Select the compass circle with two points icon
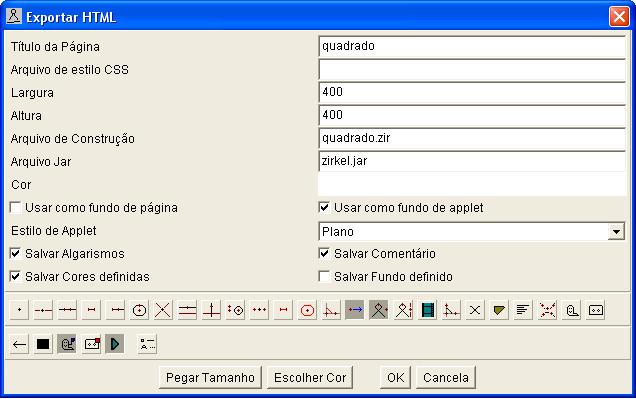 pos(235,311)
